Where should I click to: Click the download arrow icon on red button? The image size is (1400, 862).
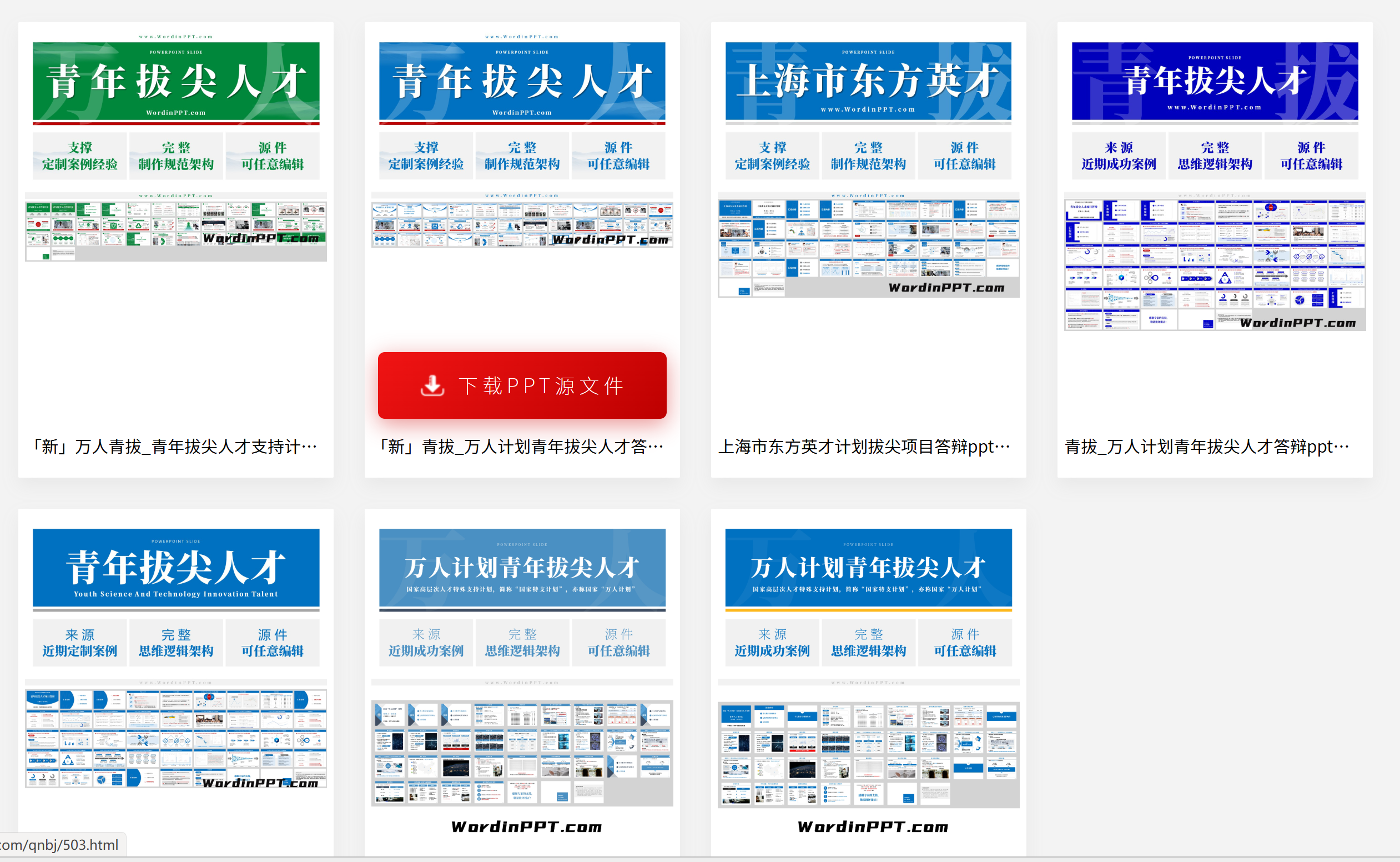tap(432, 385)
